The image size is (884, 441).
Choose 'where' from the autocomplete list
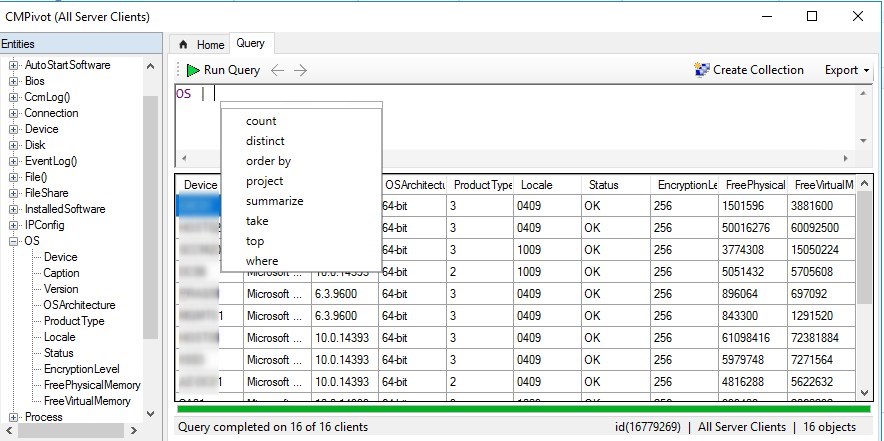tap(262, 261)
